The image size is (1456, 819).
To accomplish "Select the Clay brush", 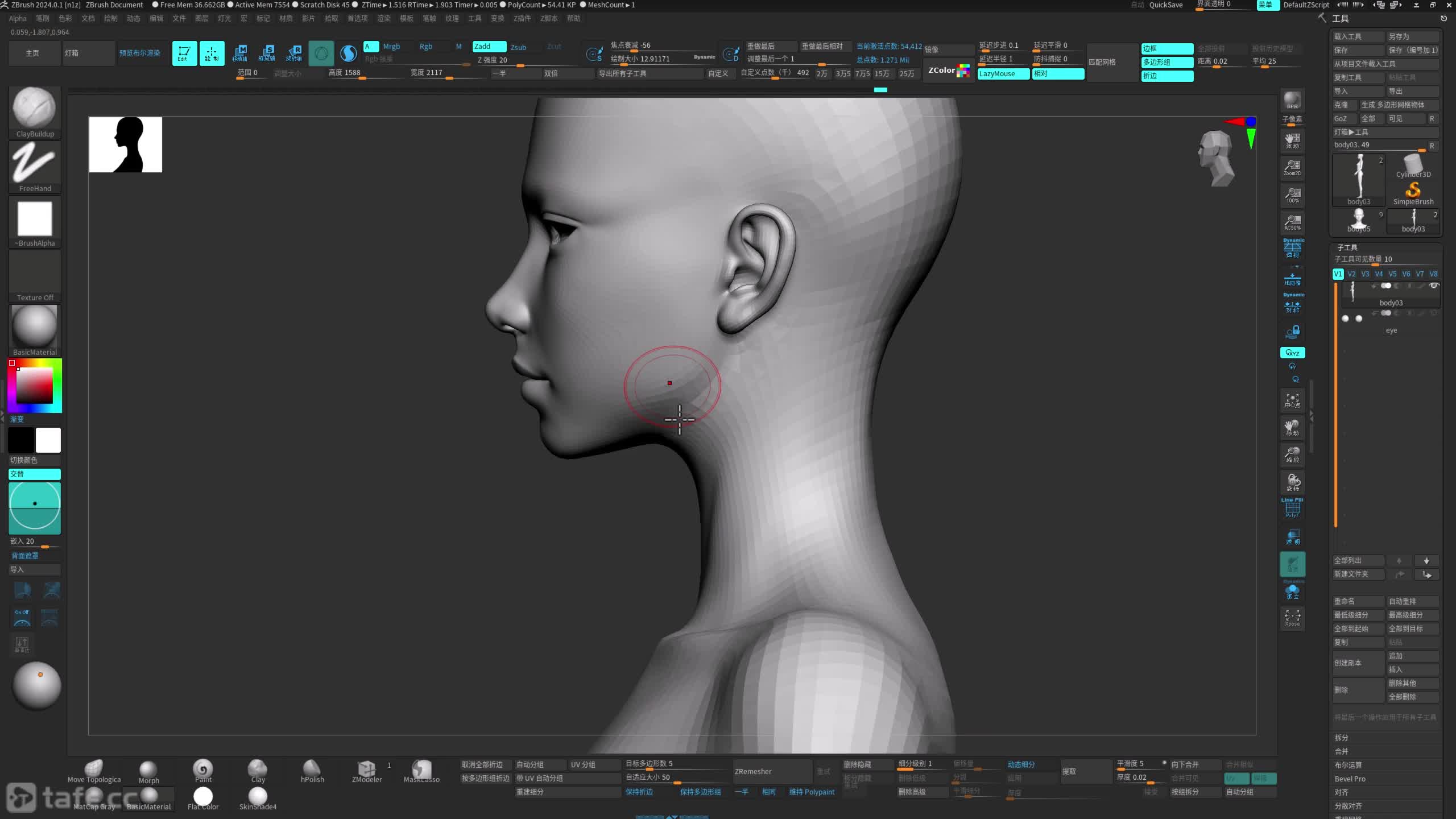I will point(258,772).
